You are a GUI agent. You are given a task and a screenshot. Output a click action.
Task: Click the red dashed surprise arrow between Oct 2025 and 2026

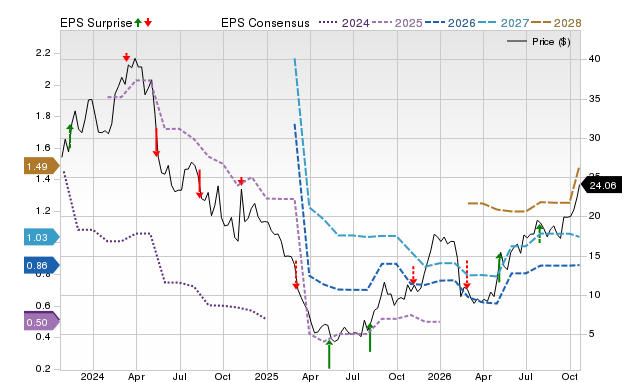pos(413,275)
